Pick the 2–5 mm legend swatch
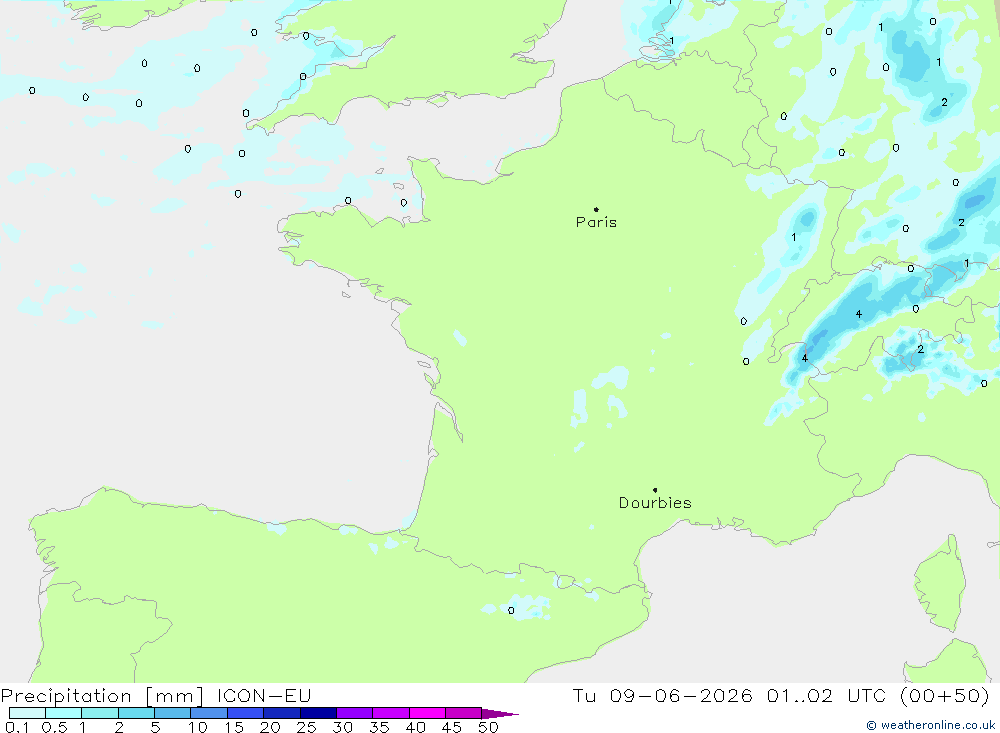Viewport: 1000px width, 733px height. pos(136,713)
